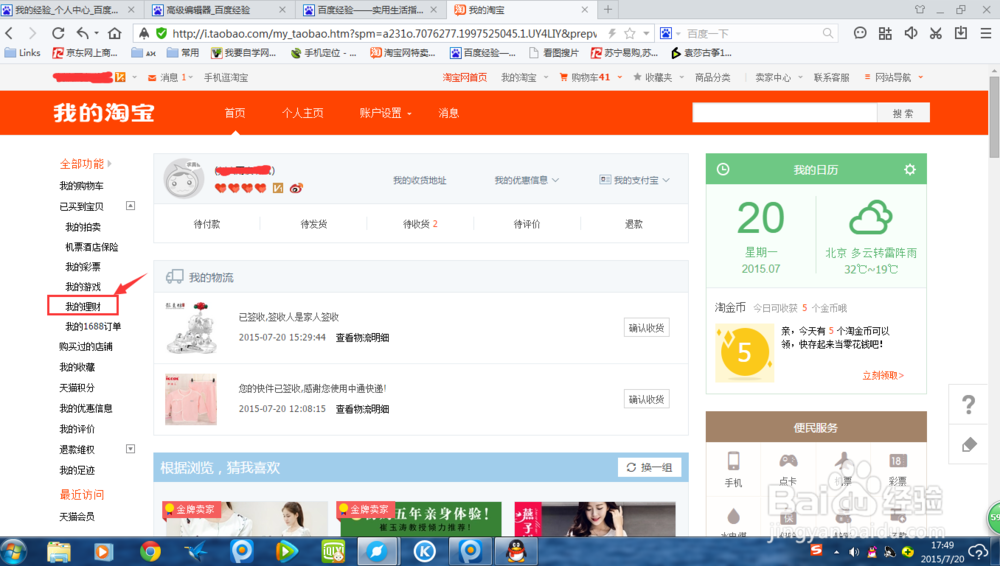
Task: Open 我的购物车 in sidebar
Action: click(81, 186)
